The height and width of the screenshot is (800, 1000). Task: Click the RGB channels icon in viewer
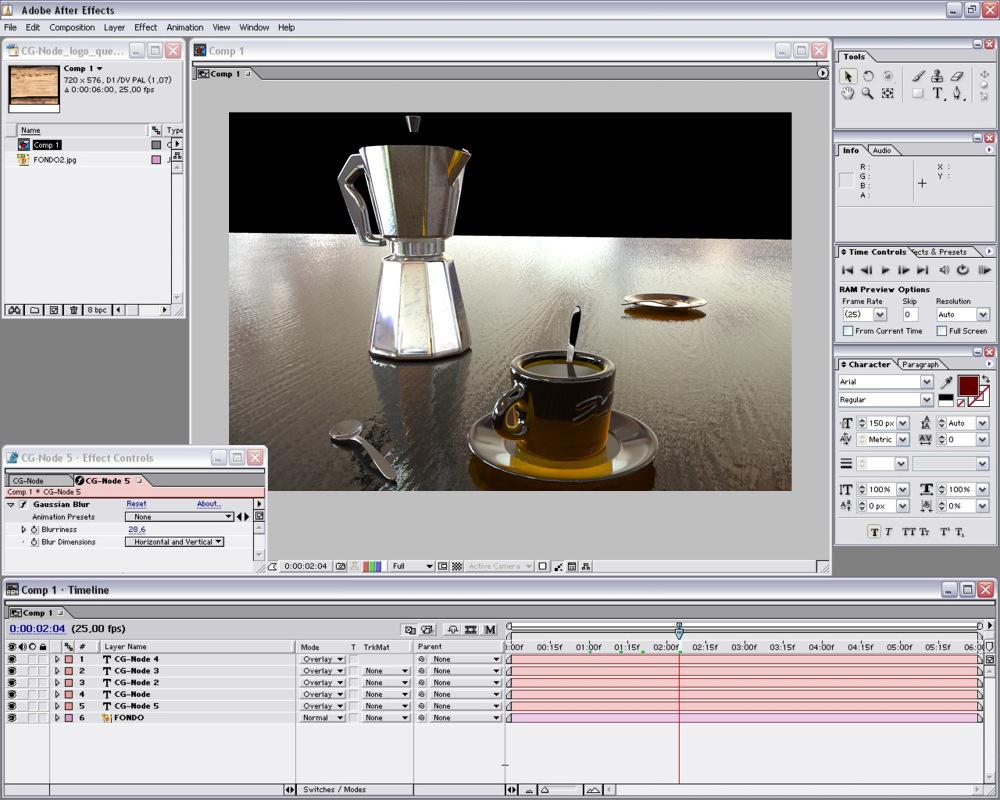[x=372, y=567]
